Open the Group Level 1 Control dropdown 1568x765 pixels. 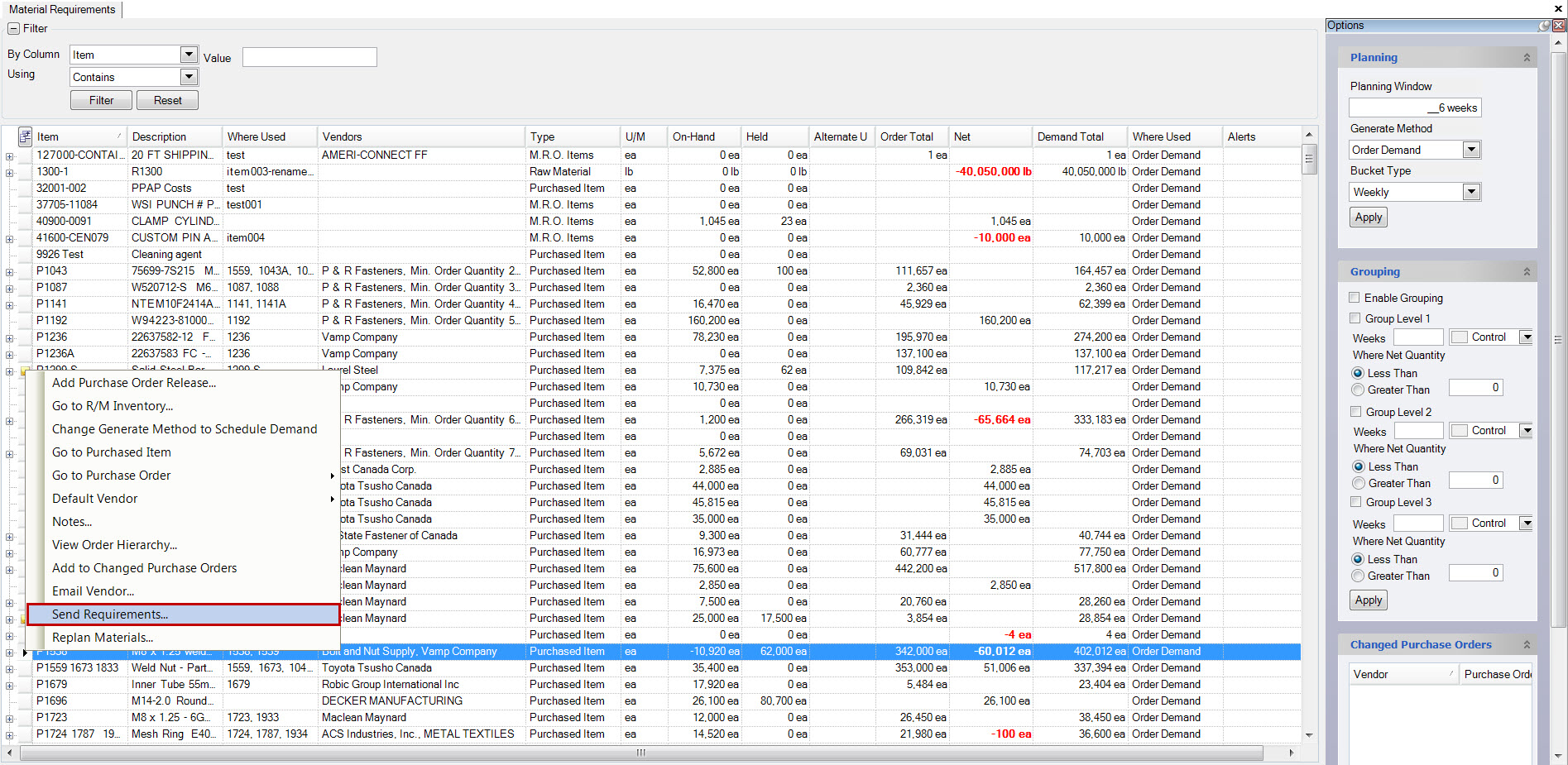[x=1527, y=337]
